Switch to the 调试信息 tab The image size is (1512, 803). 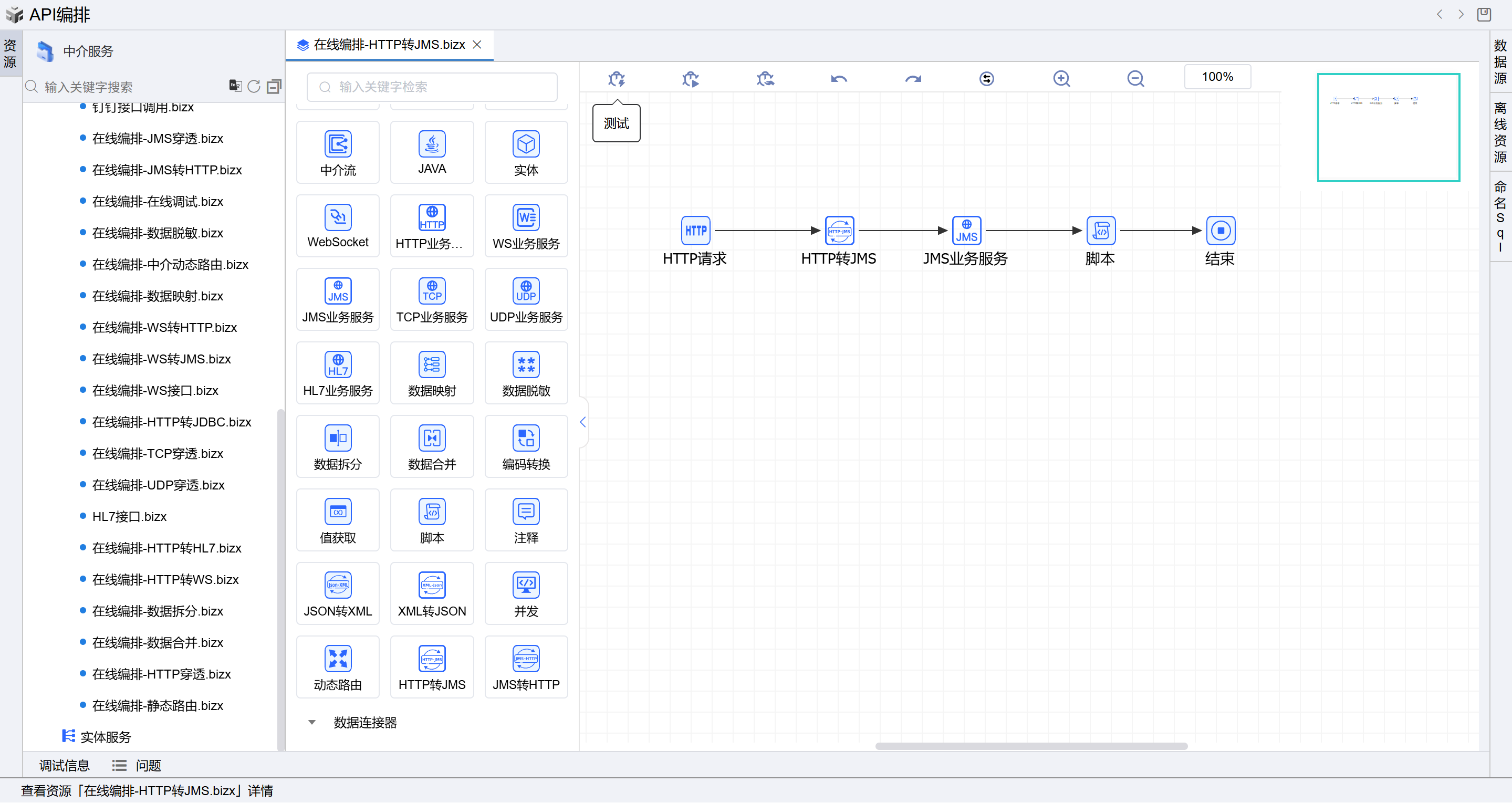click(x=64, y=765)
